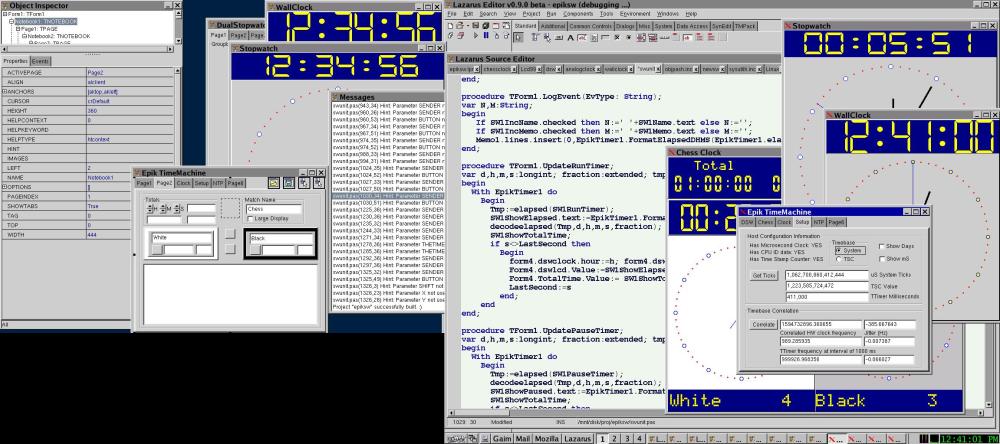Click the Run (play) icon in Lazarus toolbar
The height and width of the screenshot is (444, 1000).
(x=476, y=36)
